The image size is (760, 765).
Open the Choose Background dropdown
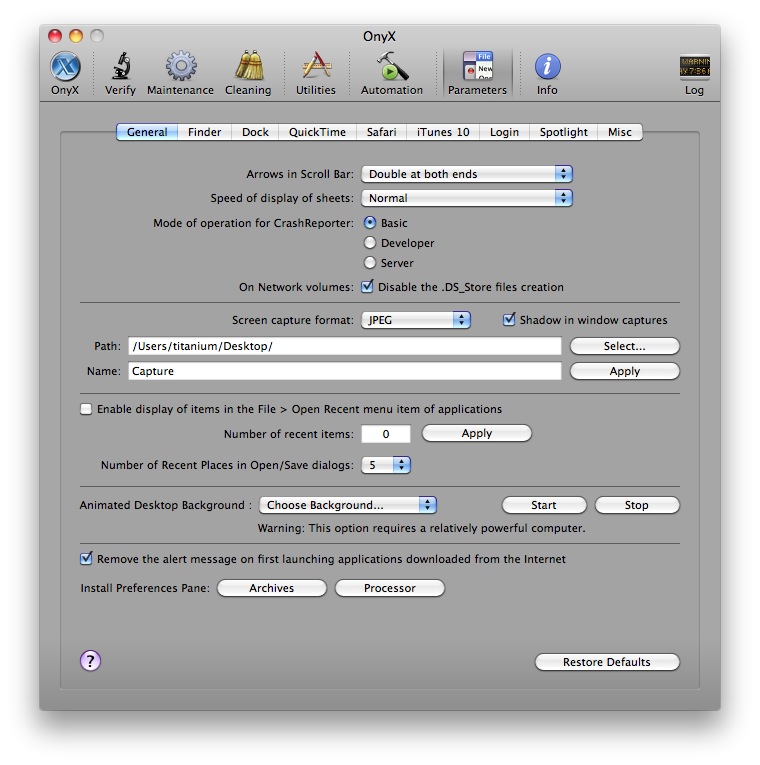pyautogui.click(x=348, y=505)
